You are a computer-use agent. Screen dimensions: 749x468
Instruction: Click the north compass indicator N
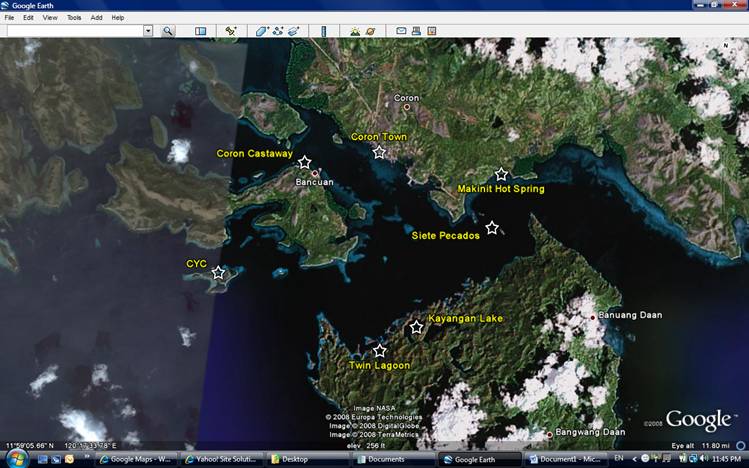[726, 46]
